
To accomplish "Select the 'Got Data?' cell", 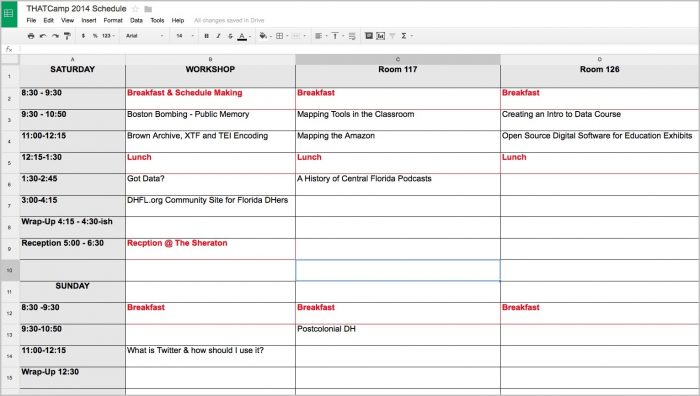I will [x=210, y=184].
